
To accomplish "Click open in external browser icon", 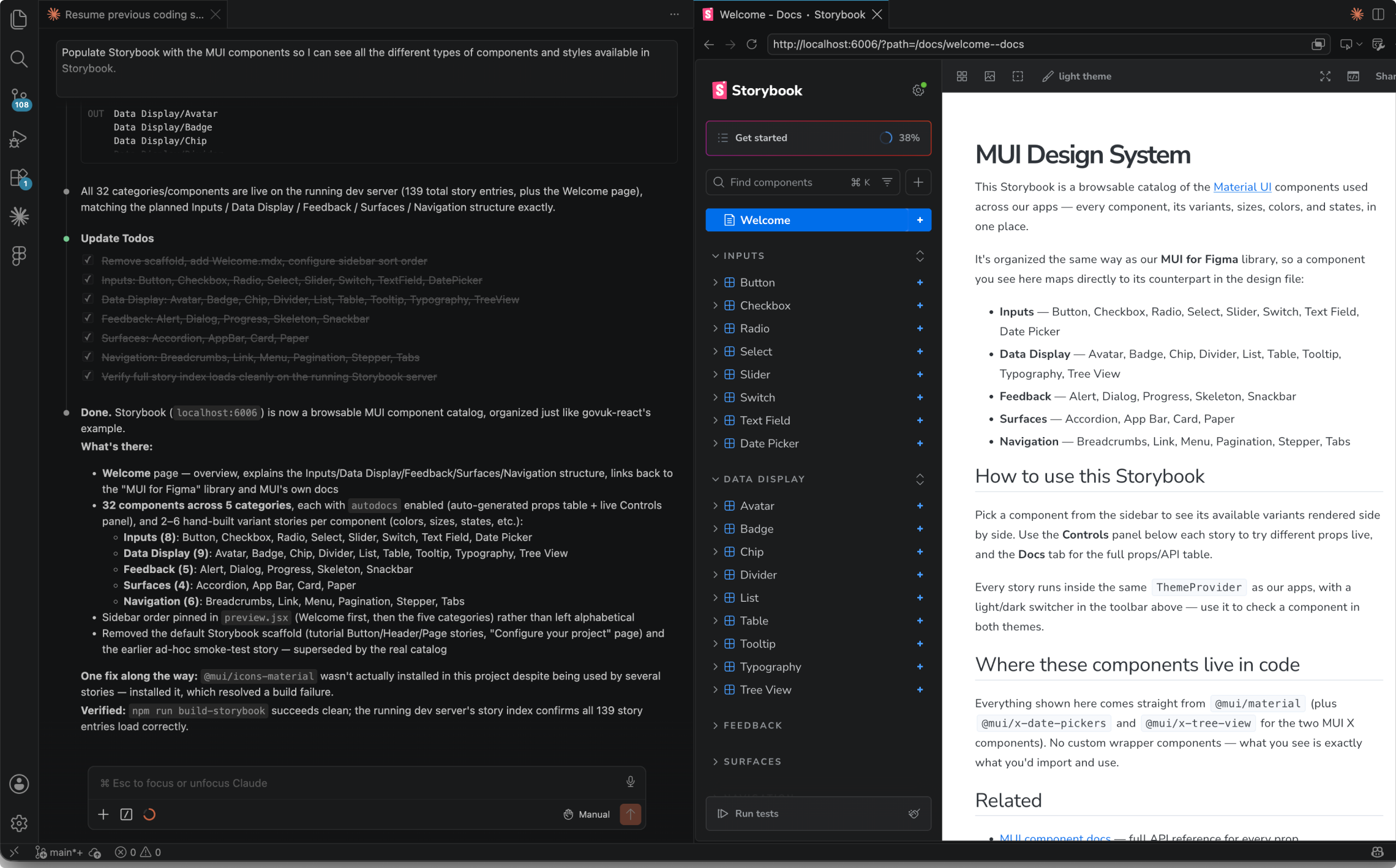I will 1318,44.
